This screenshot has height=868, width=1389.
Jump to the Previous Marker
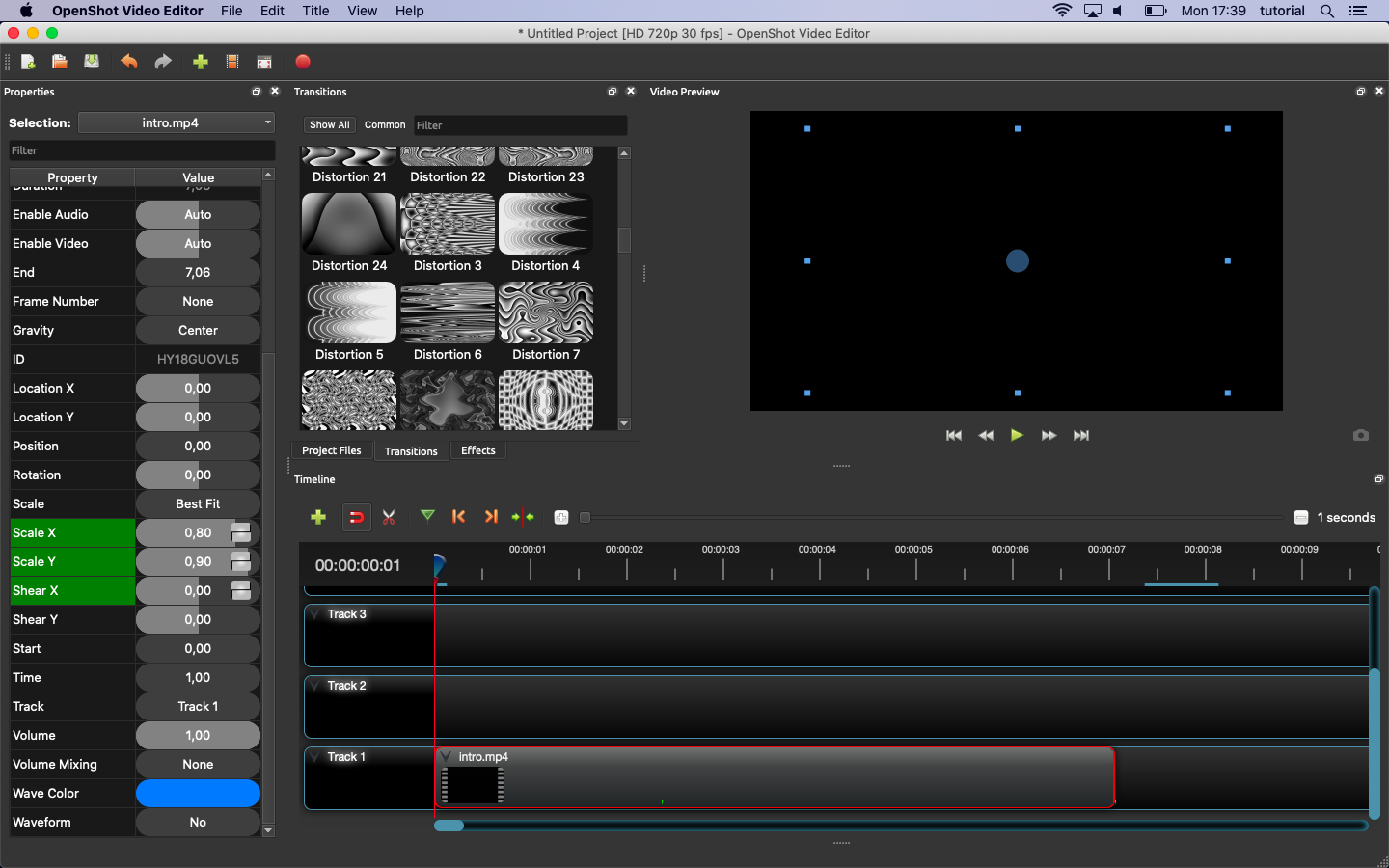tap(459, 518)
